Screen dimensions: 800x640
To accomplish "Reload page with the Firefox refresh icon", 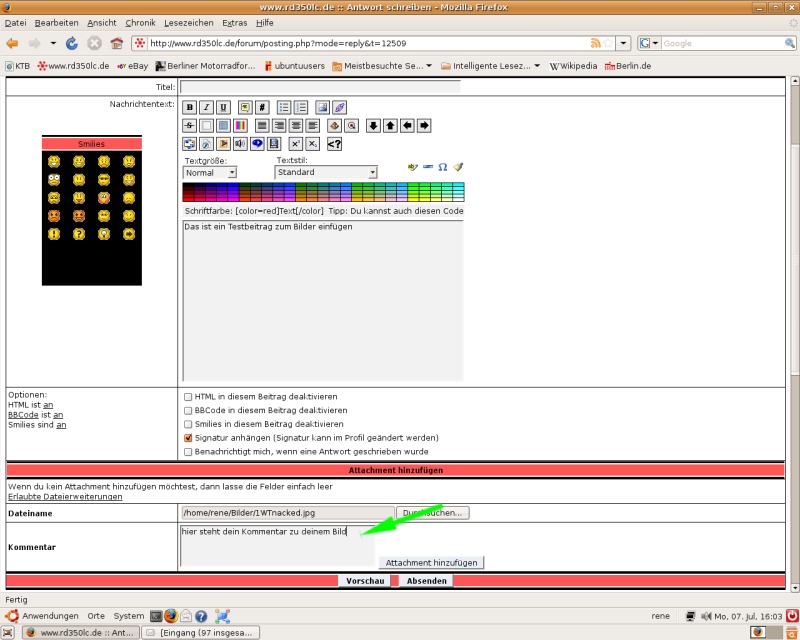I will (x=72, y=43).
